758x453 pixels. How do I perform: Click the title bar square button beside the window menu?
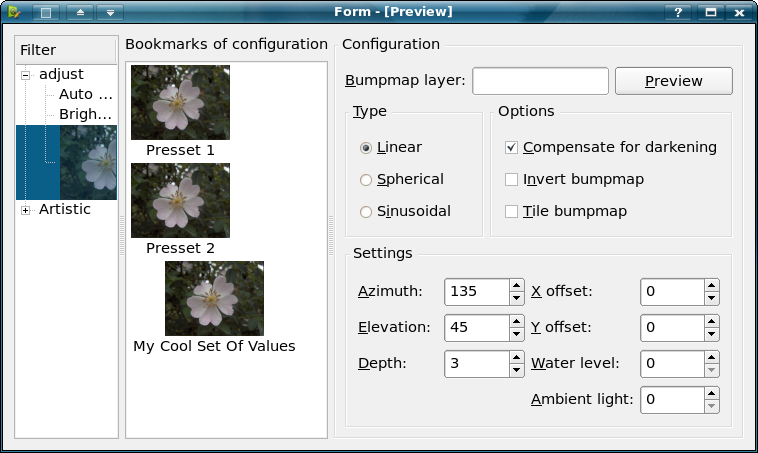pyautogui.click(x=46, y=12)
